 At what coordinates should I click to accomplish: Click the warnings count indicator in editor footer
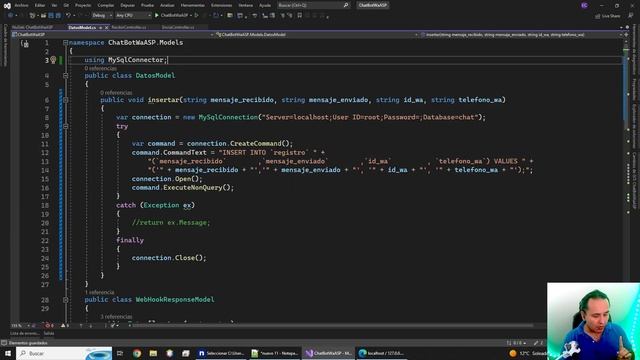coord(65,326)
